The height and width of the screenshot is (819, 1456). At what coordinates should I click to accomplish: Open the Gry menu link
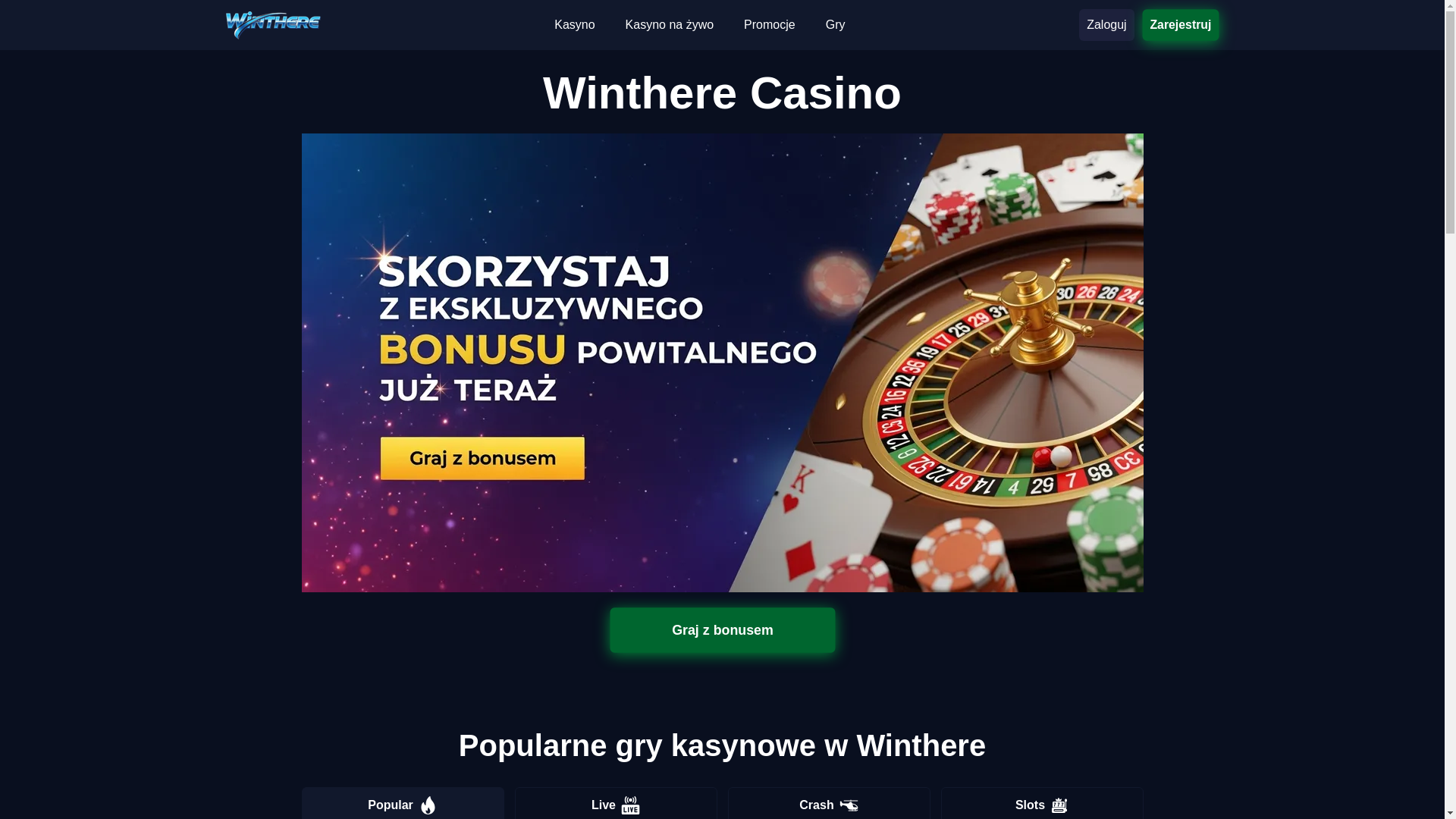pos(835,25)
